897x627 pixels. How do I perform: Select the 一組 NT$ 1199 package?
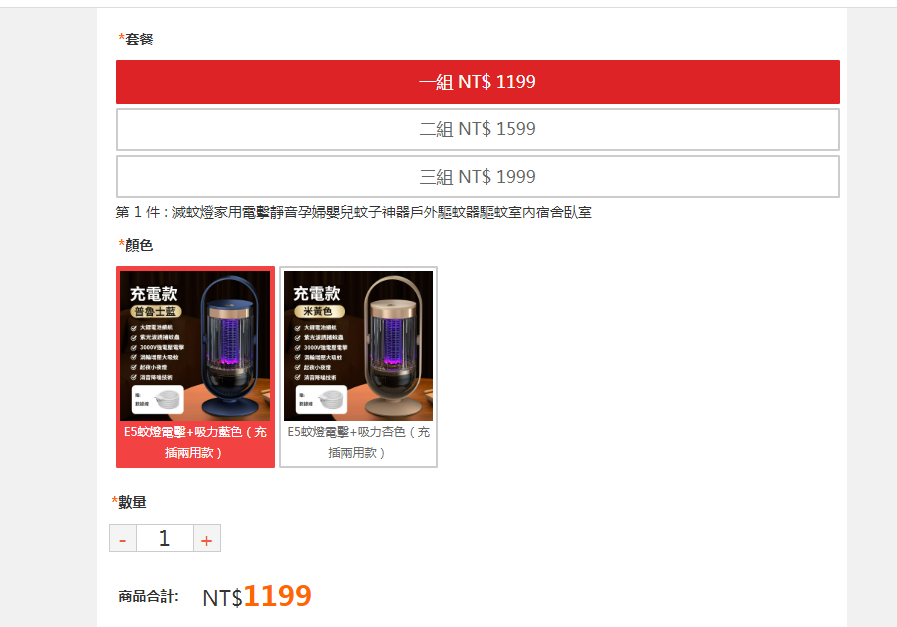click(x=478, y=82)
